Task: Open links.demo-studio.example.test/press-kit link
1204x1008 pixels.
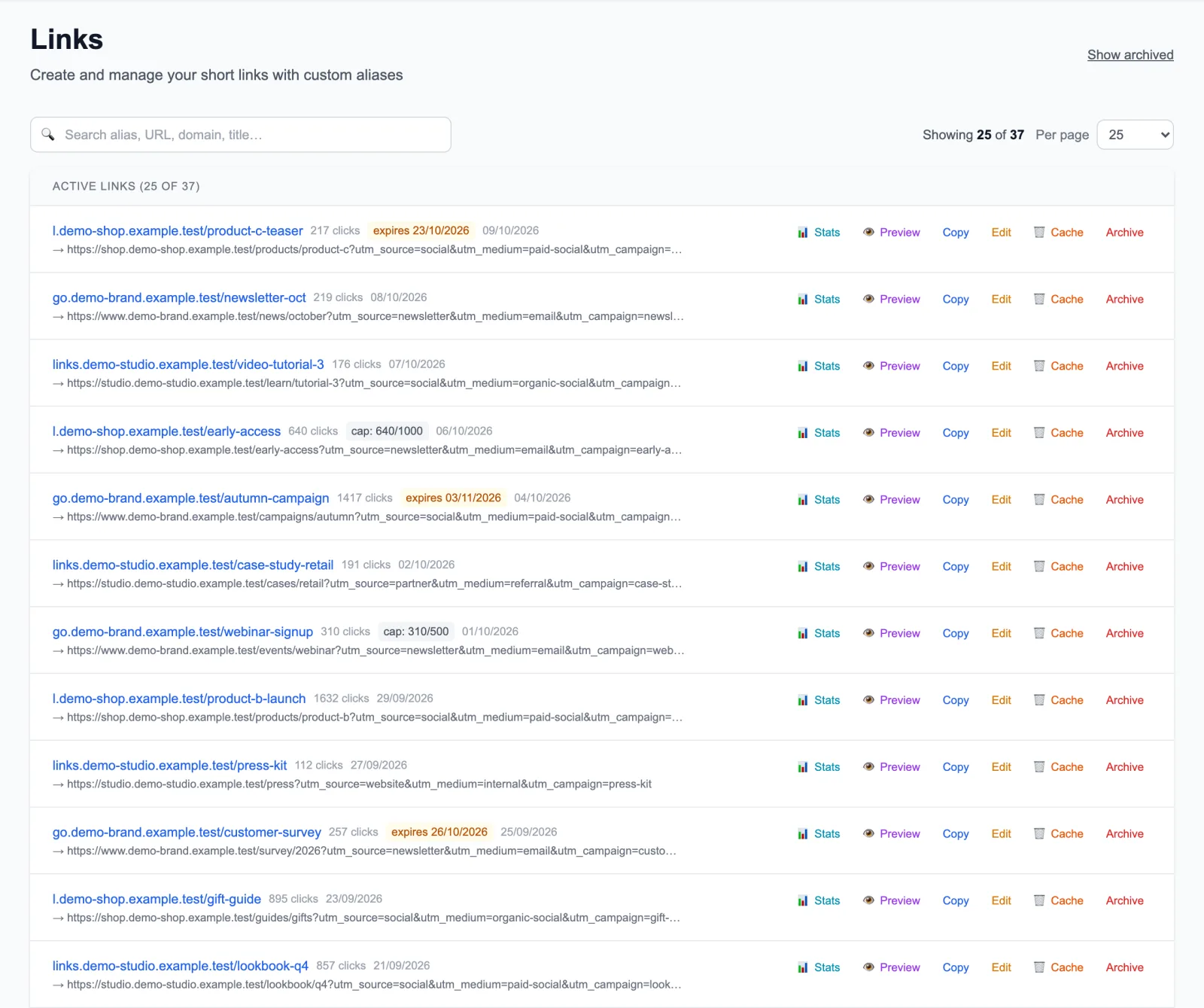Action: pyautogui.click(x=169, y=766)
